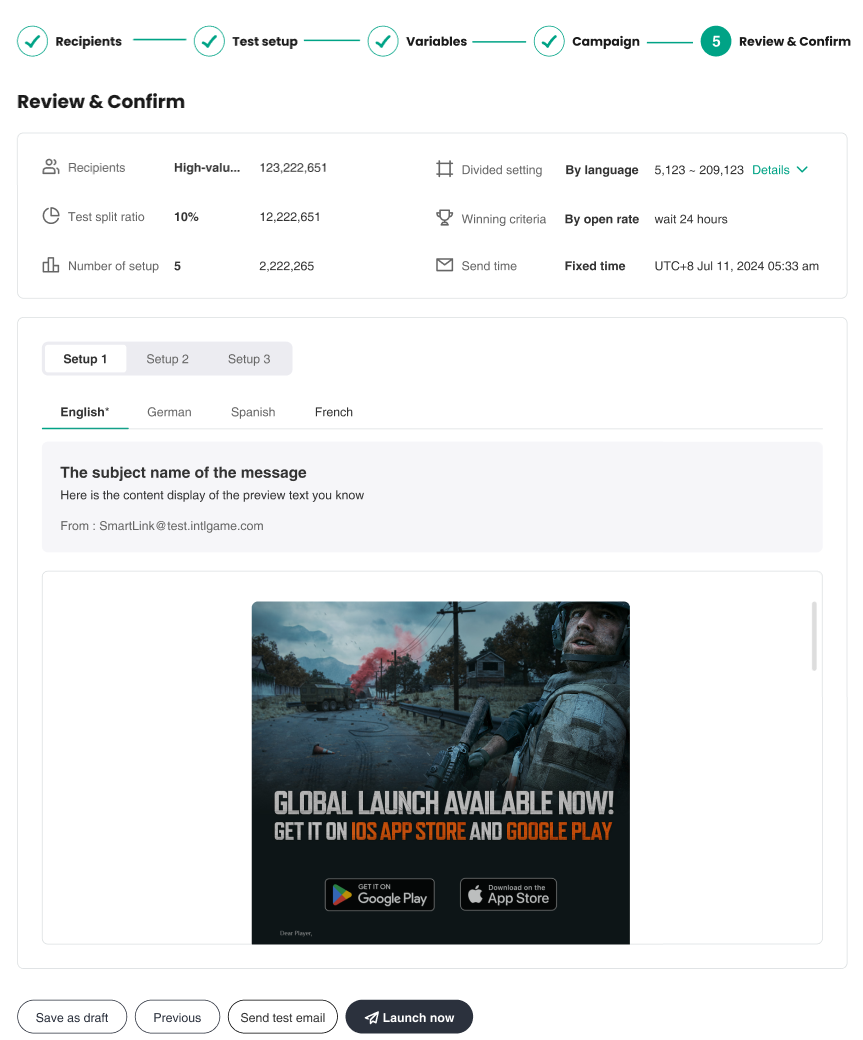Go back to the Recipients step checkmark
Viewport: 863px width, 1040px height.
(x=33, y=41)
